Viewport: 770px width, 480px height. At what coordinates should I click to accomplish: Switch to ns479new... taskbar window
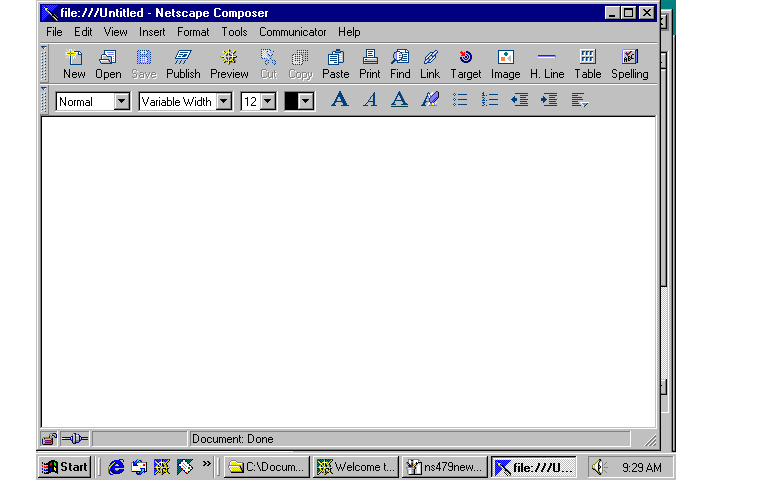click(445, 467)
